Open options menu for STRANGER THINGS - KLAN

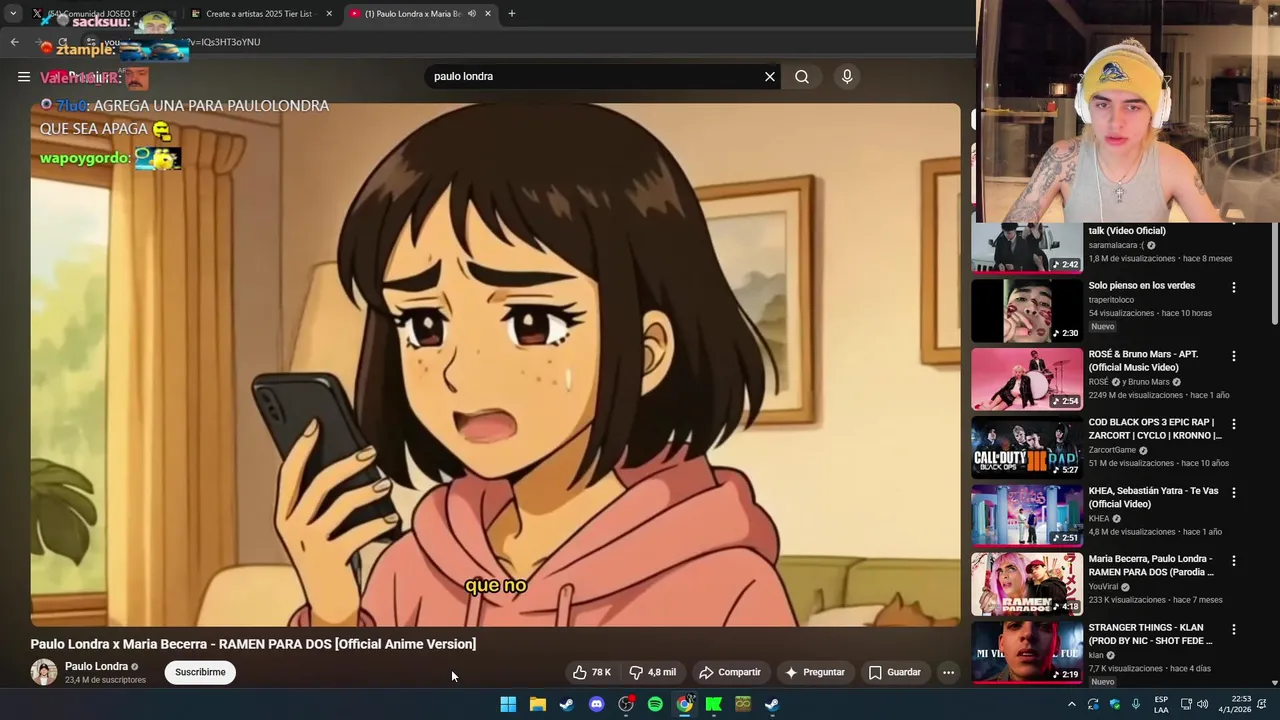(x=1233, y=629)
